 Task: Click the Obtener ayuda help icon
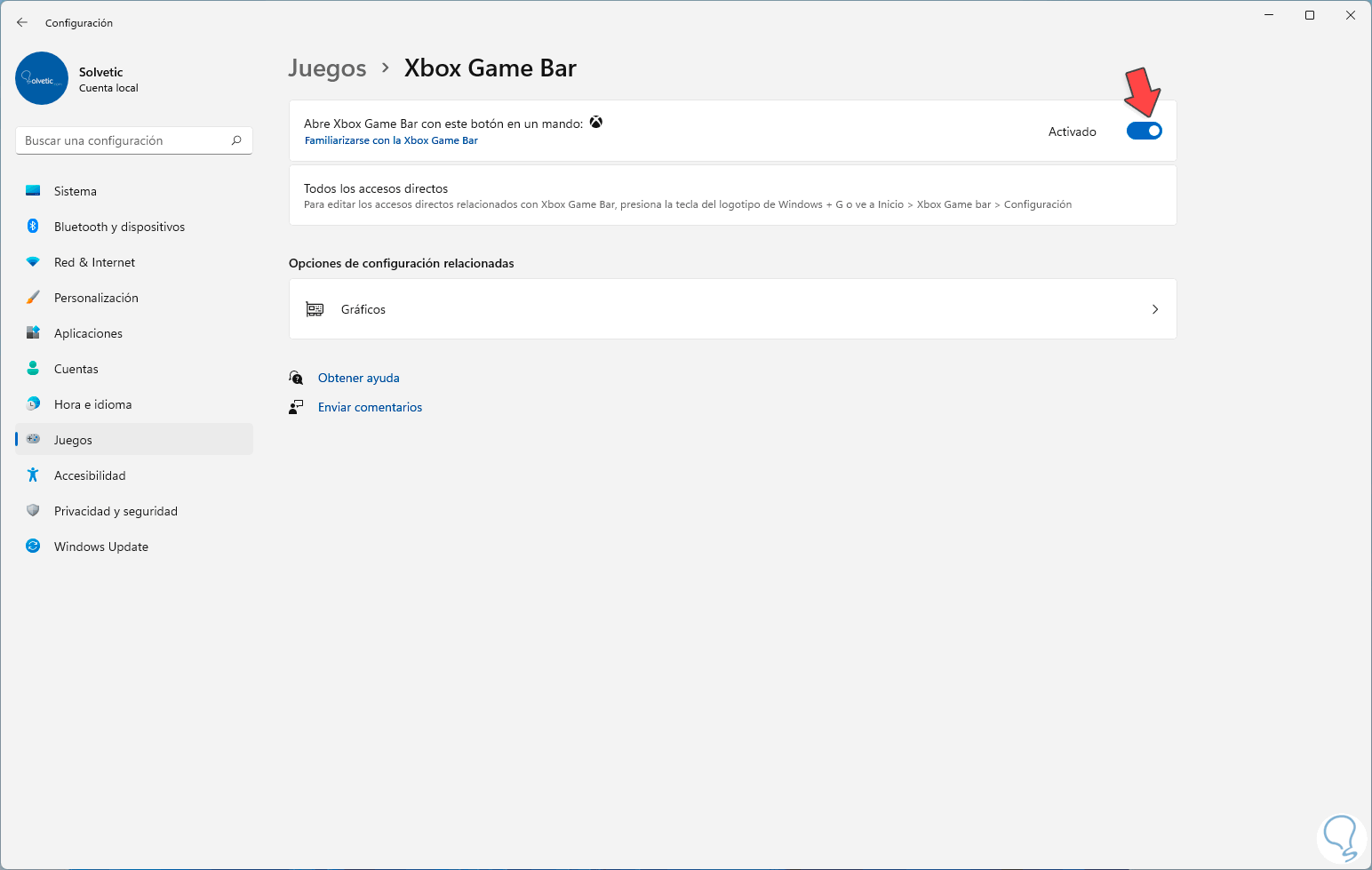pyautogui.click(x=296, y=378)
